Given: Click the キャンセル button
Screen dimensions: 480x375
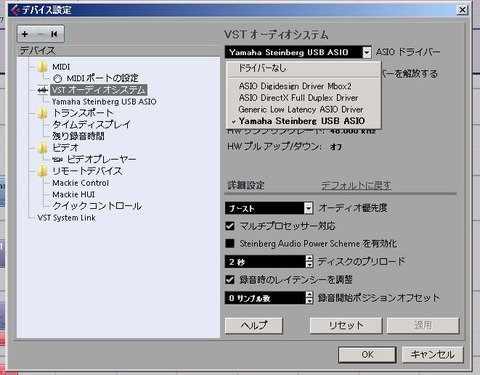Looking at the screenshot, I should 432,355.
